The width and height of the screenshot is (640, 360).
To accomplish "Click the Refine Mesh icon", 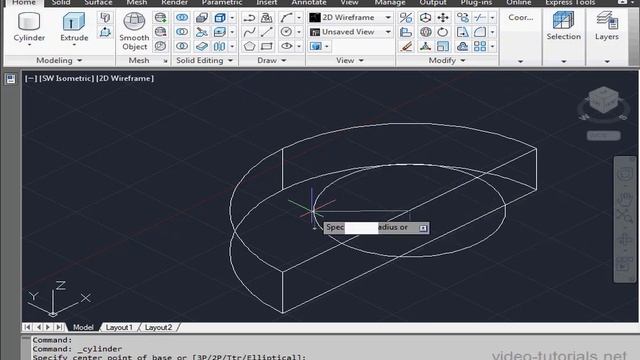I will [160, 46].
